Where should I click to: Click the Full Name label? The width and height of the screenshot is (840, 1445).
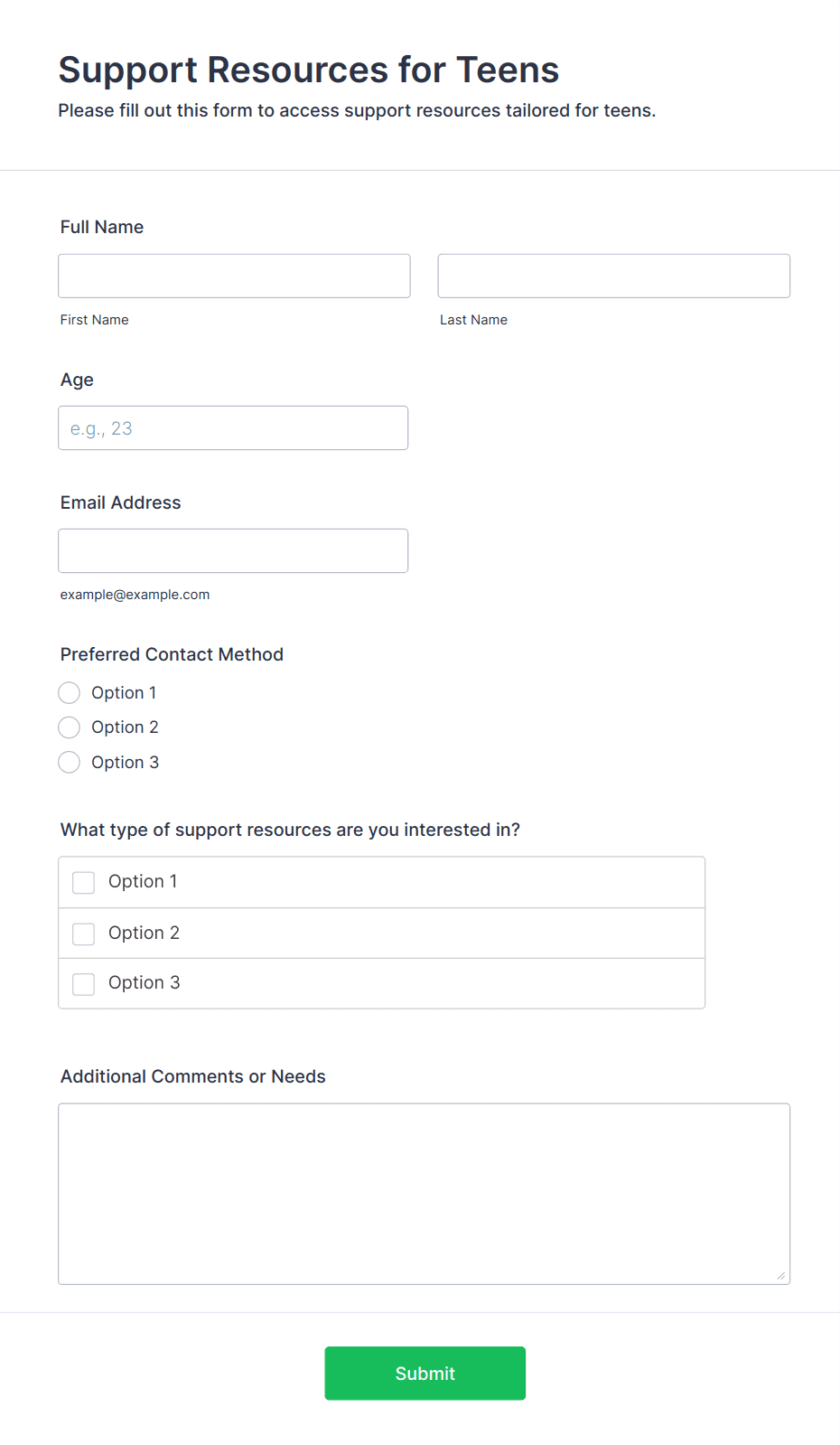(x=102, y=227)
